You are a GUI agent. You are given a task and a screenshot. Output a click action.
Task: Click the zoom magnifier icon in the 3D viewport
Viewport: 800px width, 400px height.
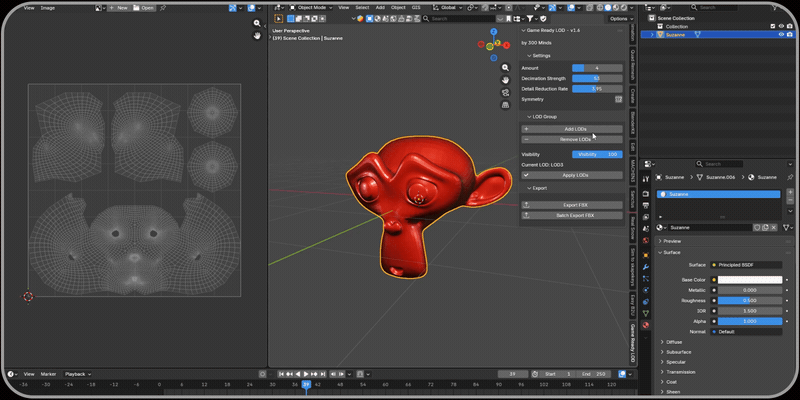coord(505,67)
